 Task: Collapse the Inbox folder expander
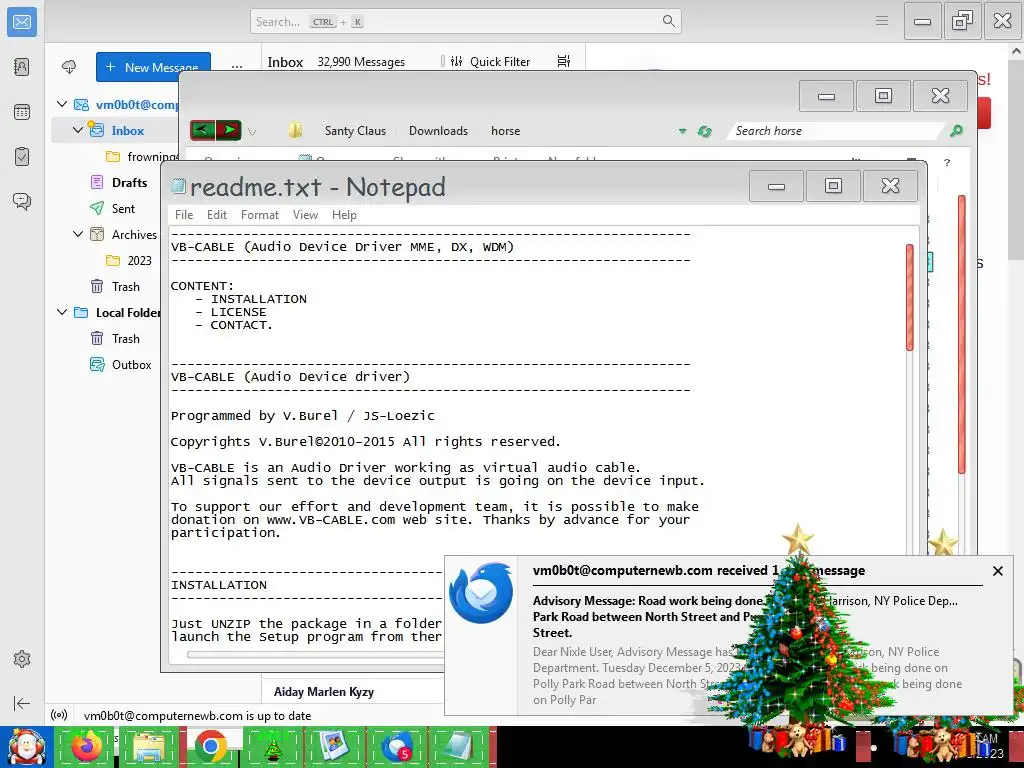(78, 130)
